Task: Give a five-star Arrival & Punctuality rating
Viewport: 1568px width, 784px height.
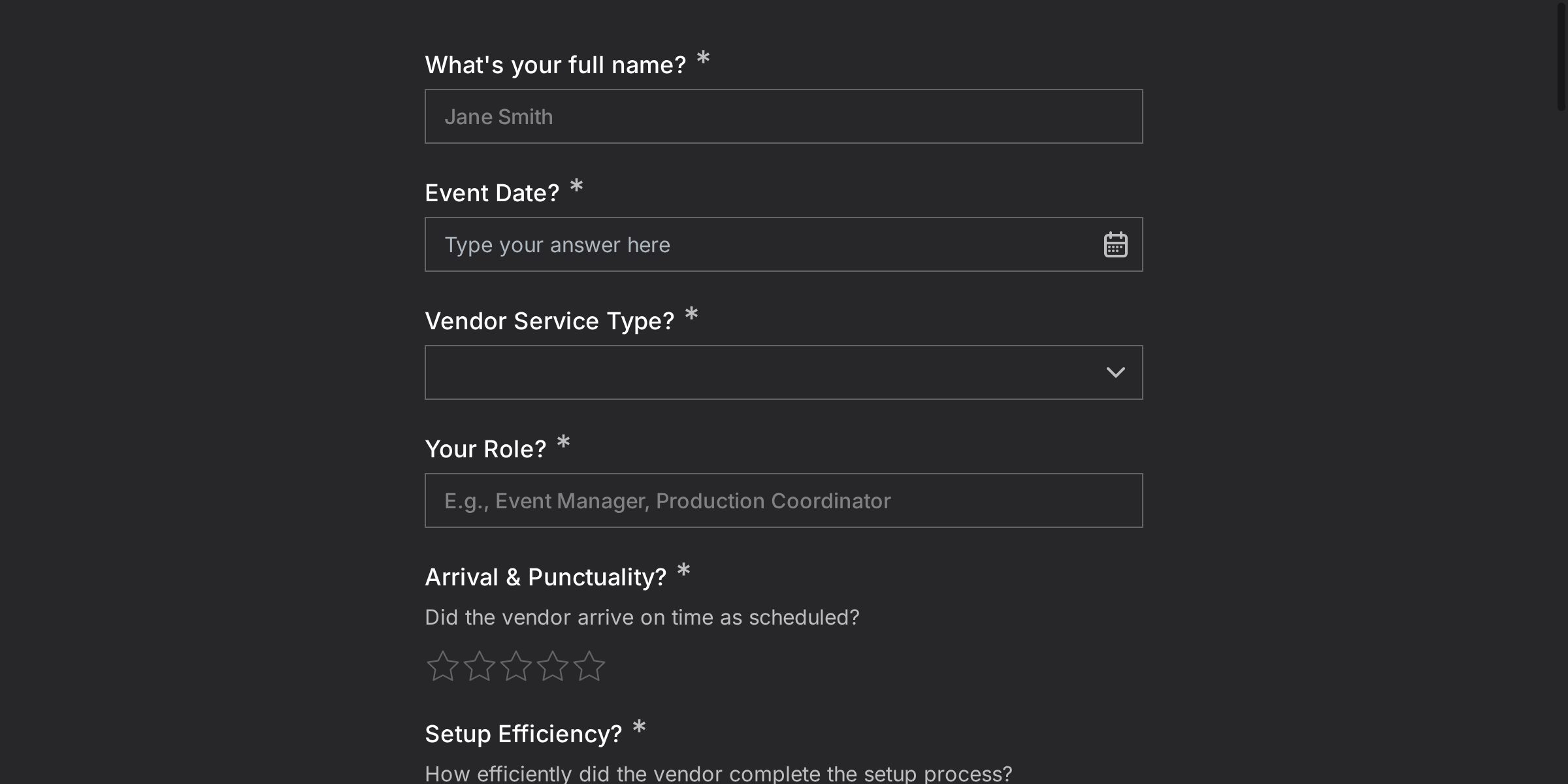Action: click(x=591, y=667)
